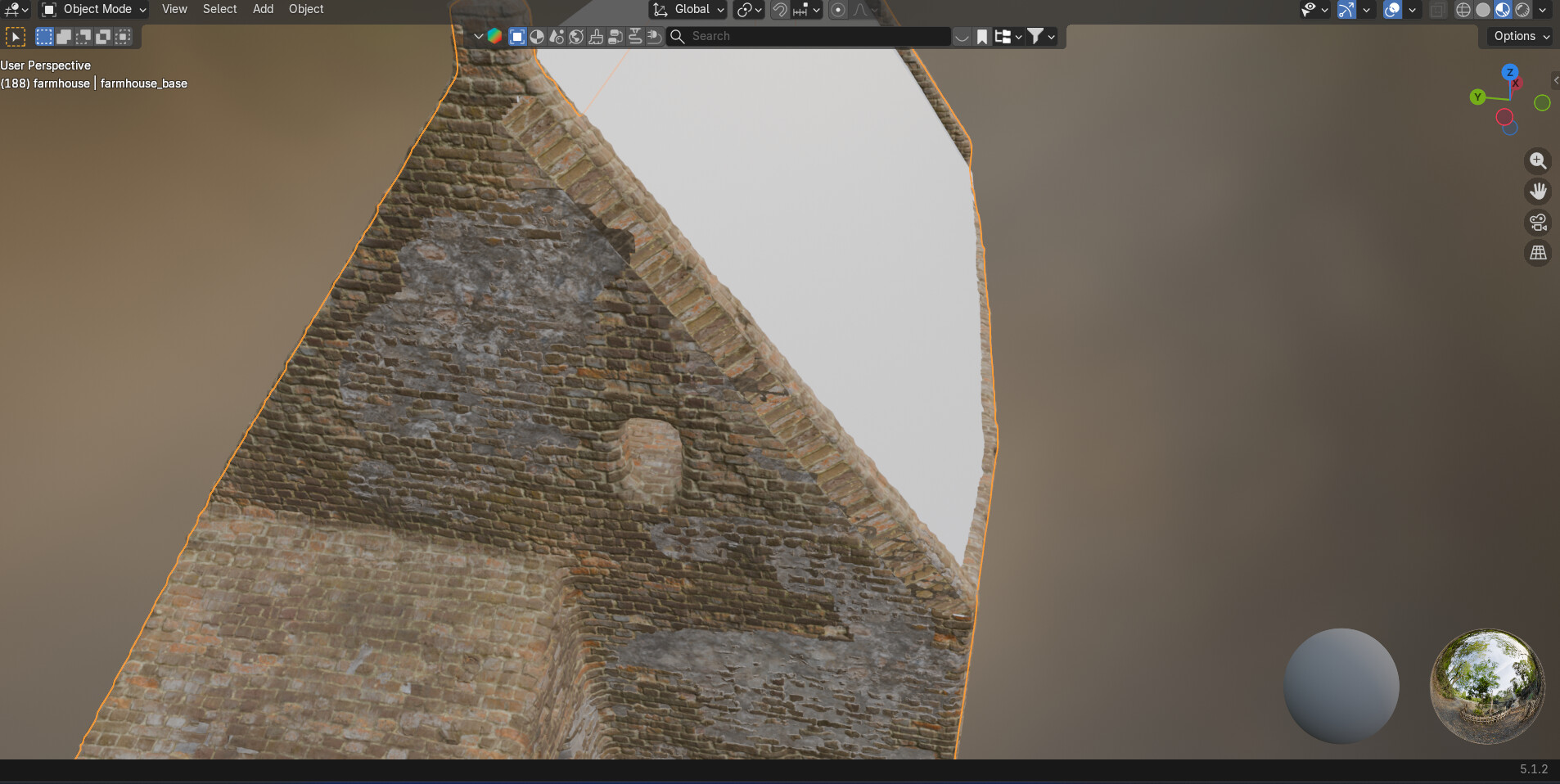
Task: Open the Object Mode dropdown
Action: click(x=94, y=10)
